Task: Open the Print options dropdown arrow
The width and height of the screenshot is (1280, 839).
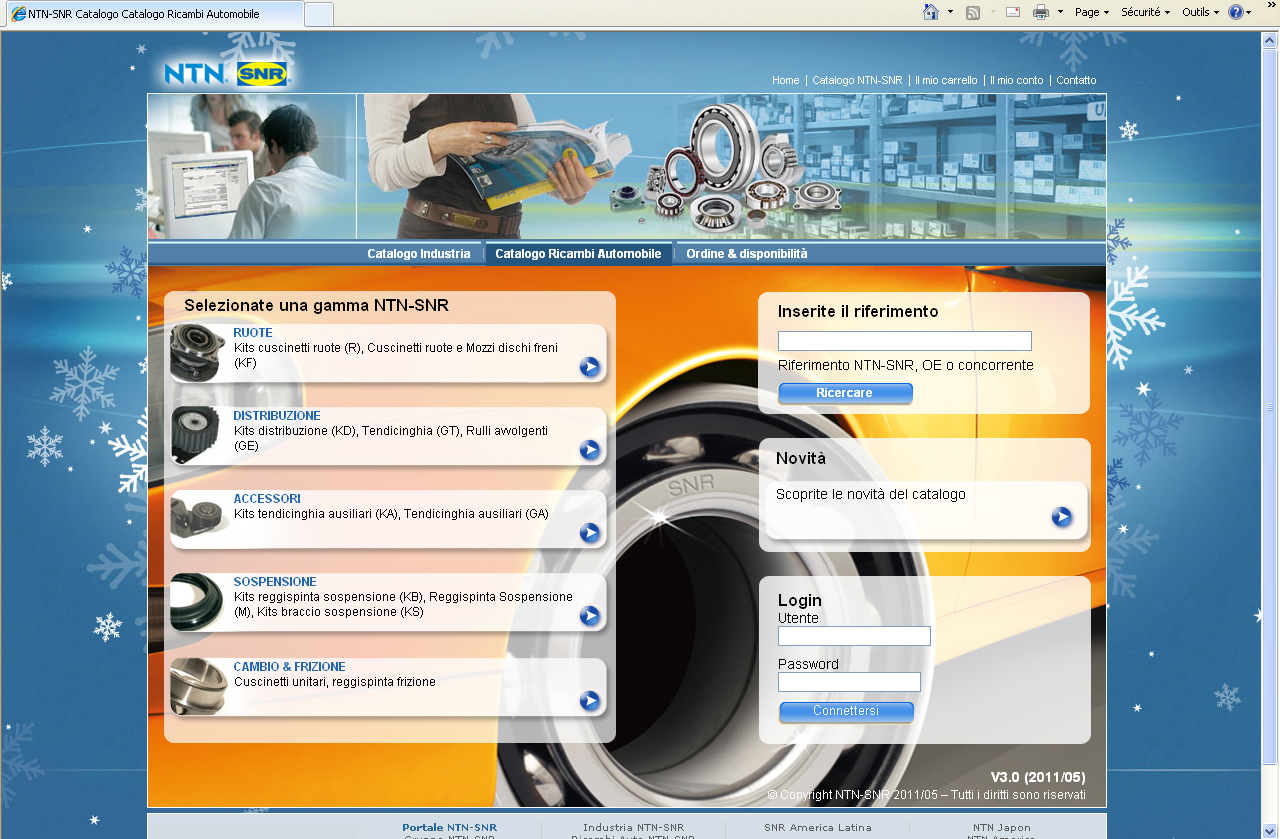Action: (1060, 12)
